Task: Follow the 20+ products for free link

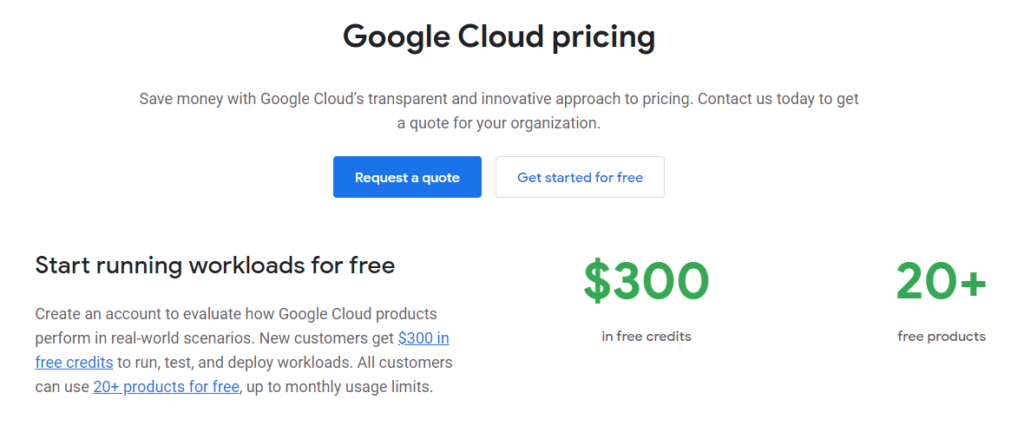Action: pyautogui.click(x=166, y=386)
